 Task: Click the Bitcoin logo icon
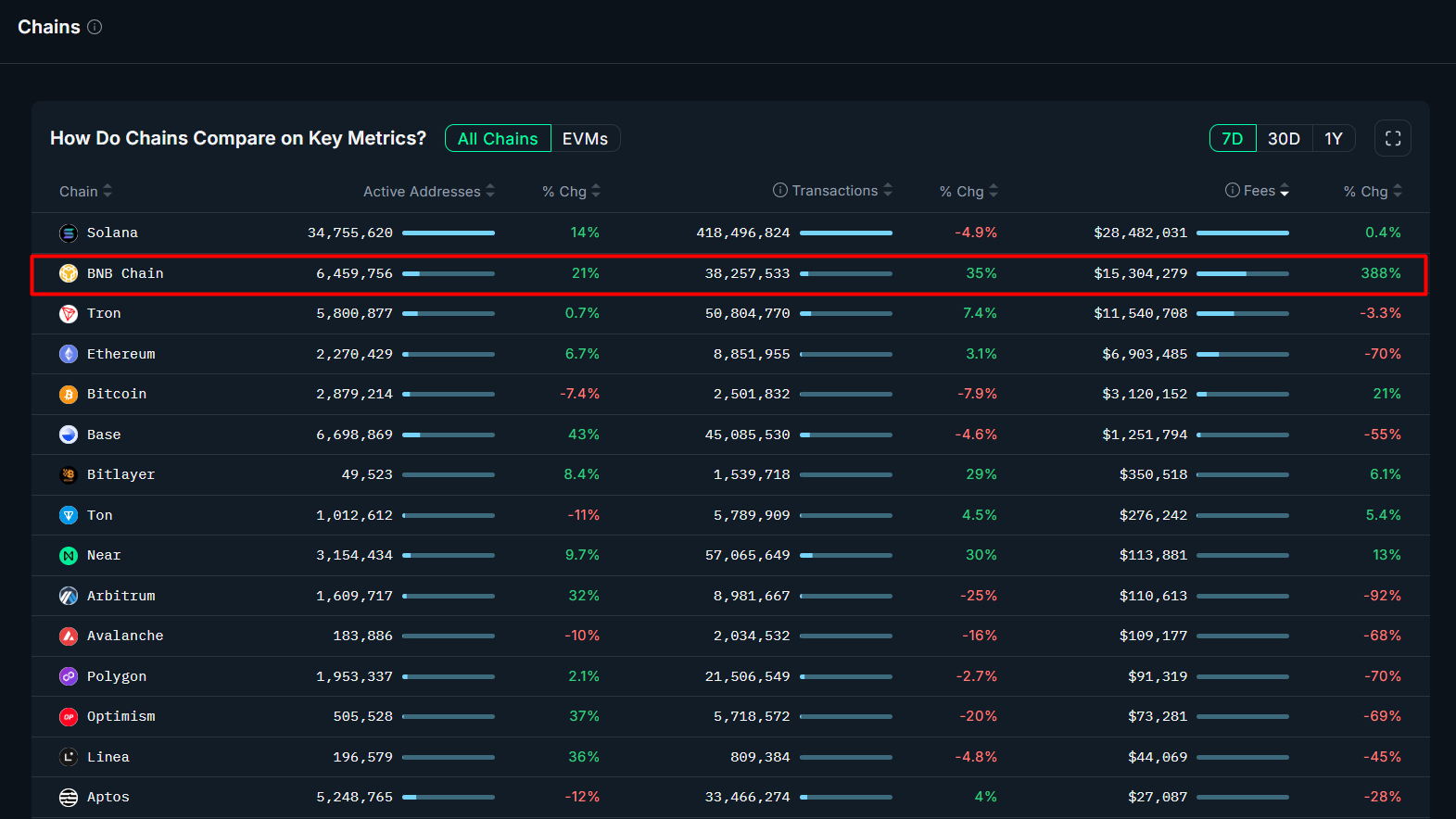[69, 395]
